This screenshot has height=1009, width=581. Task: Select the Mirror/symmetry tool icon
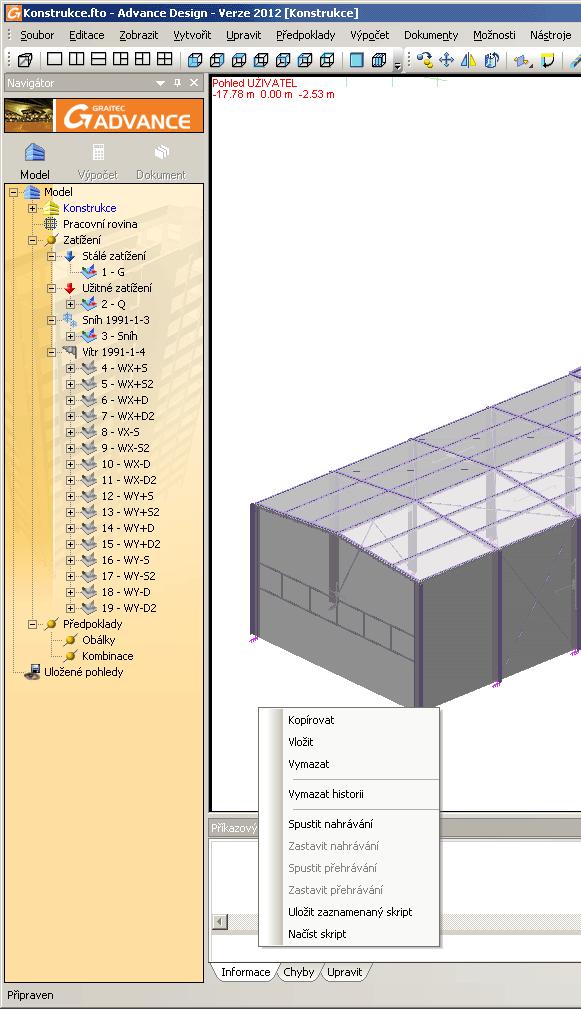tap(468, 60)
